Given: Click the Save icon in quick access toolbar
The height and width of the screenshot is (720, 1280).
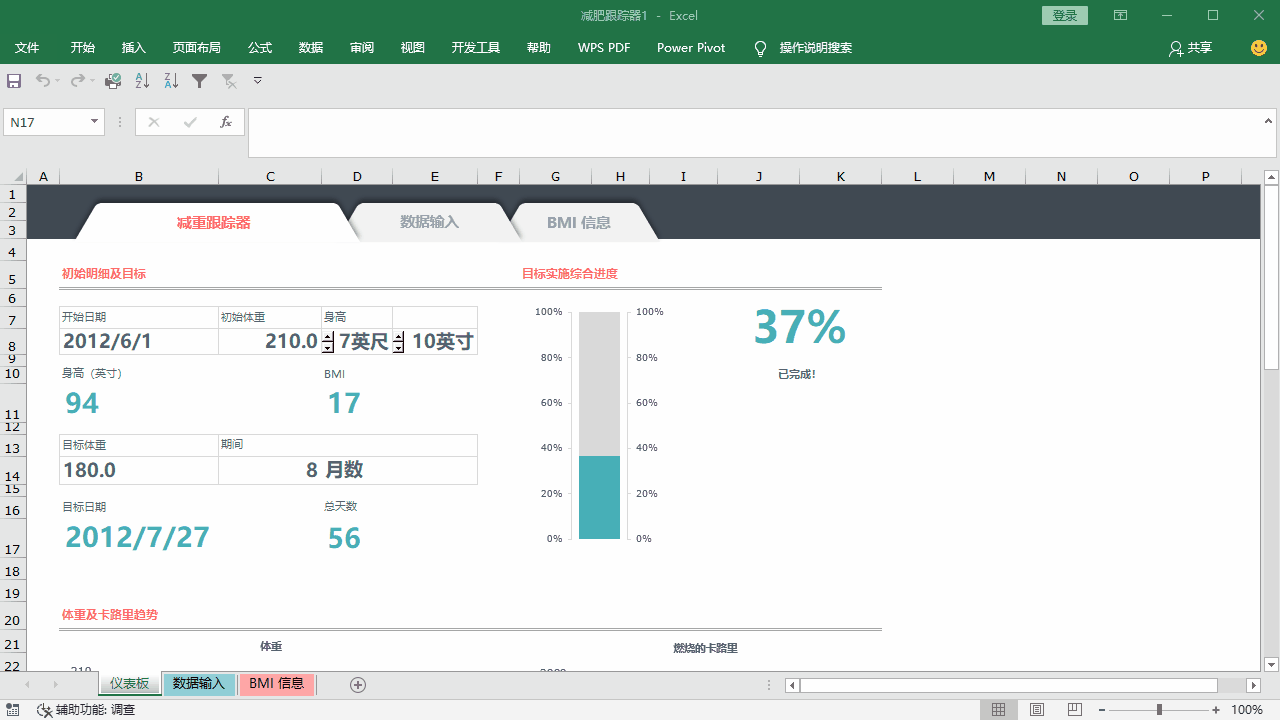Looking at the screenshot, I should point(14,81).
